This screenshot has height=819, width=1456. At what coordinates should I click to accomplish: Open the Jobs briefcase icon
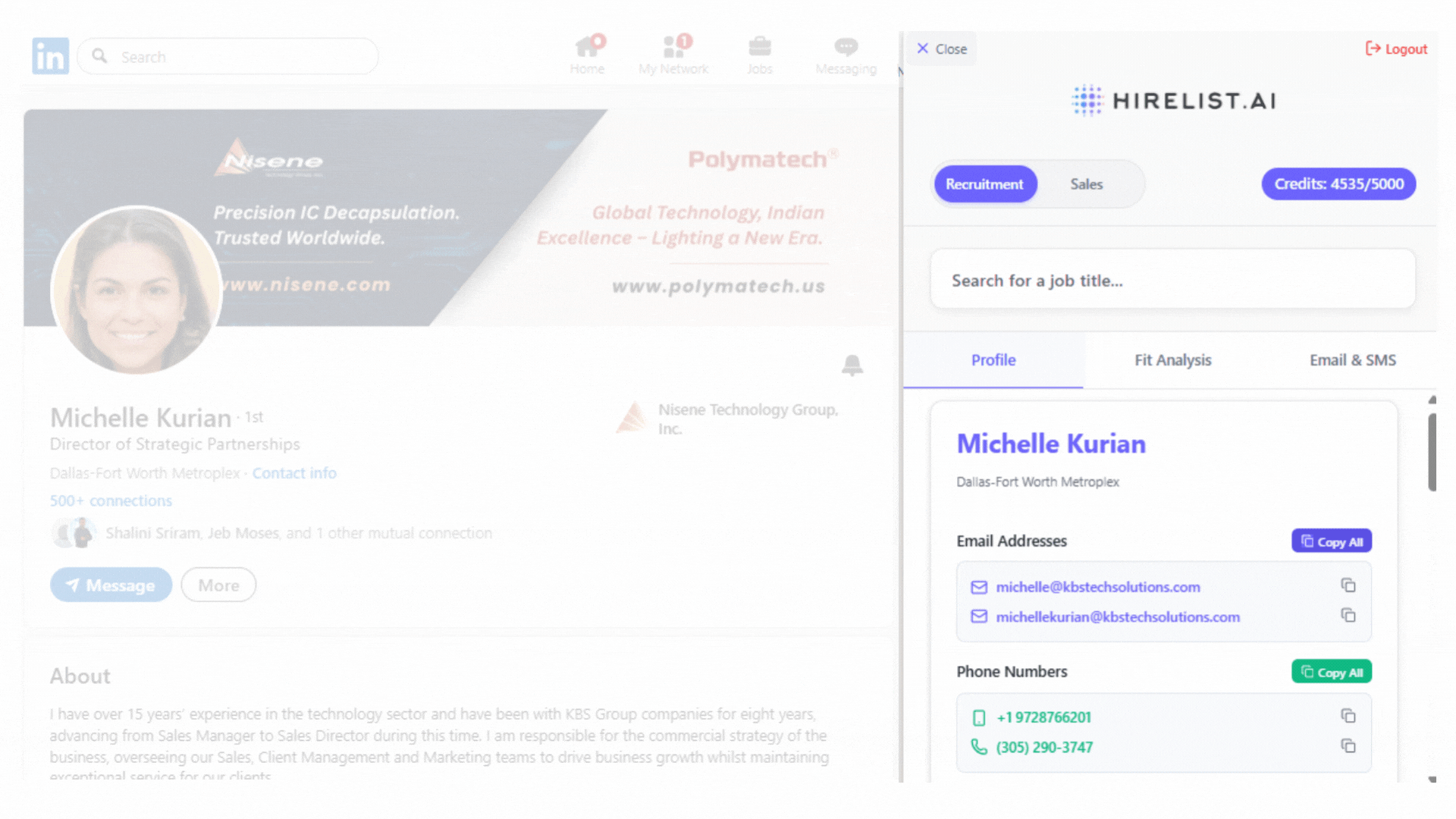pyautogui.click(x=759, y=48)
